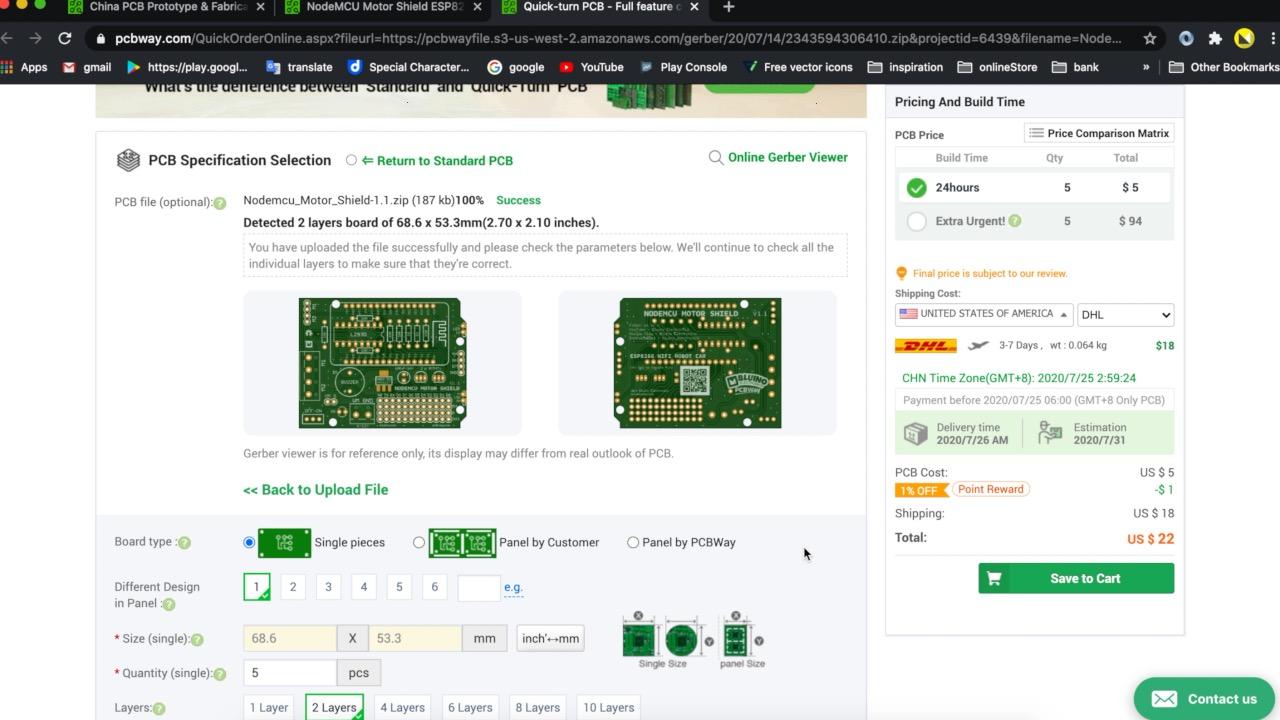The height and width of the screenshot is (720, 1280).
Task: Switch to China PCB Prototype tab
Action: coord(167,8)
